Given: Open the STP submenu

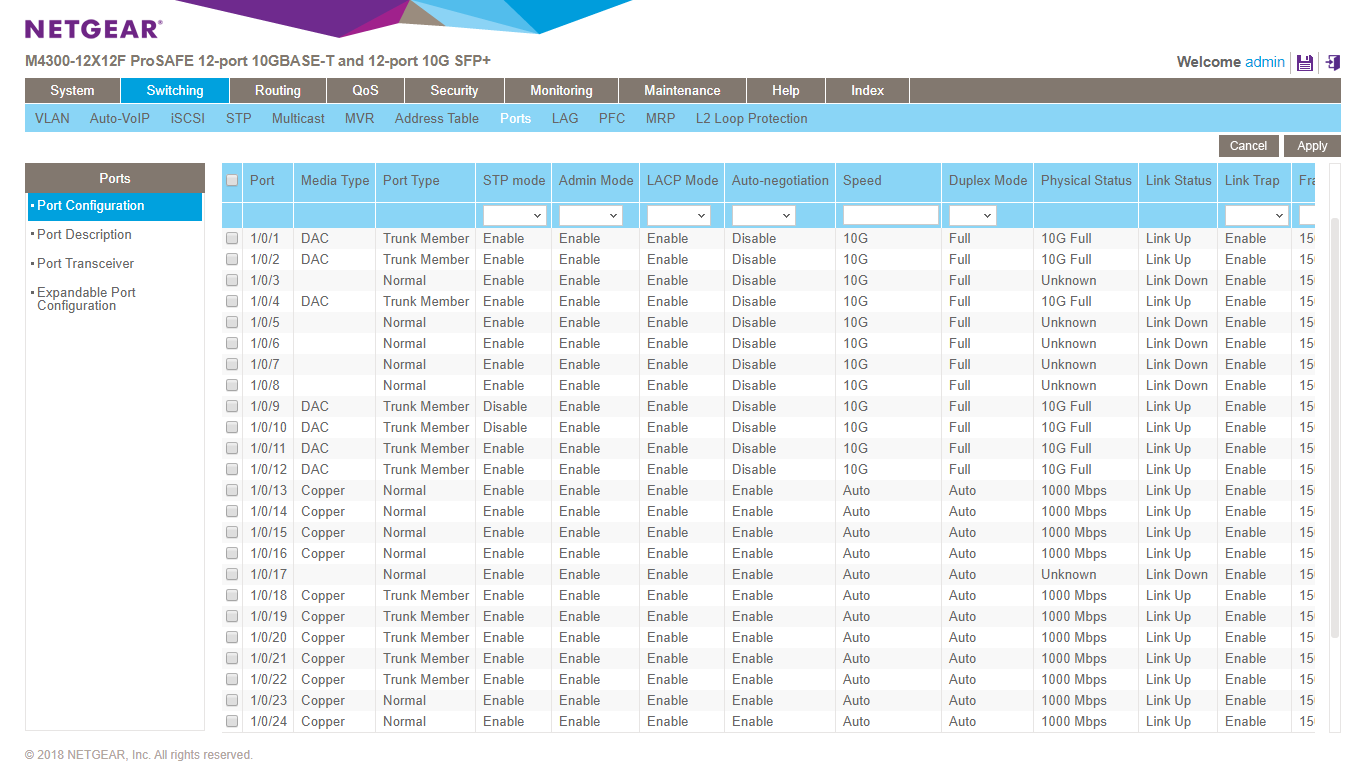Looking at the screenshot, I should point(238,118).
